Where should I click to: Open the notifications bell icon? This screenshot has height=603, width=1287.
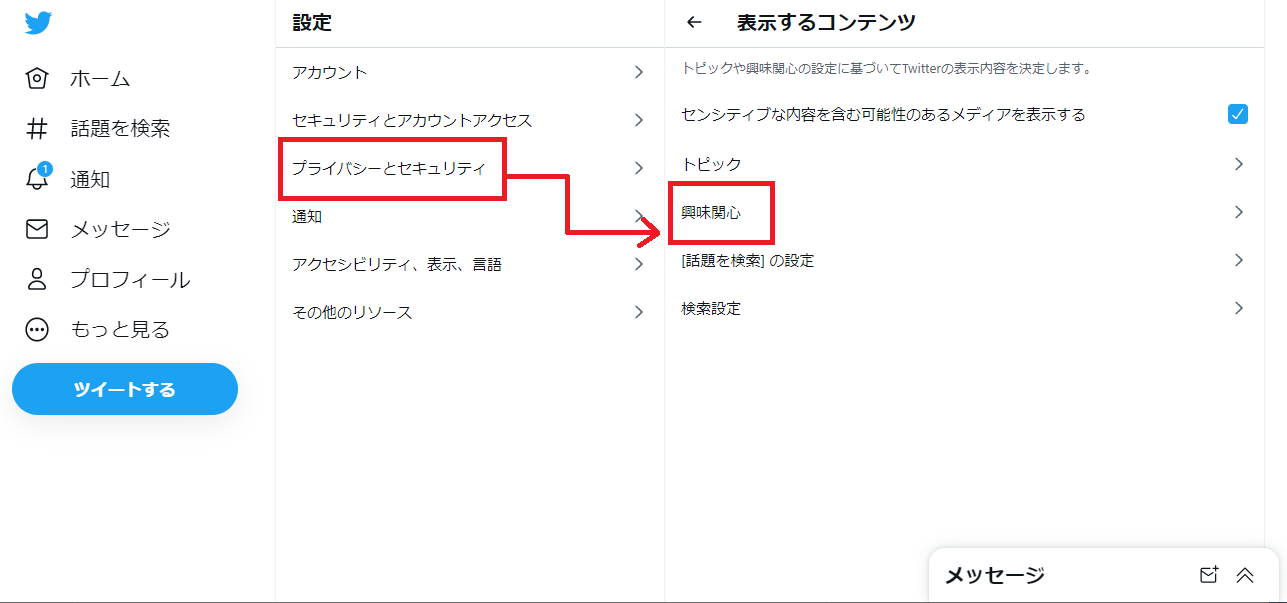tap(36, 180)
